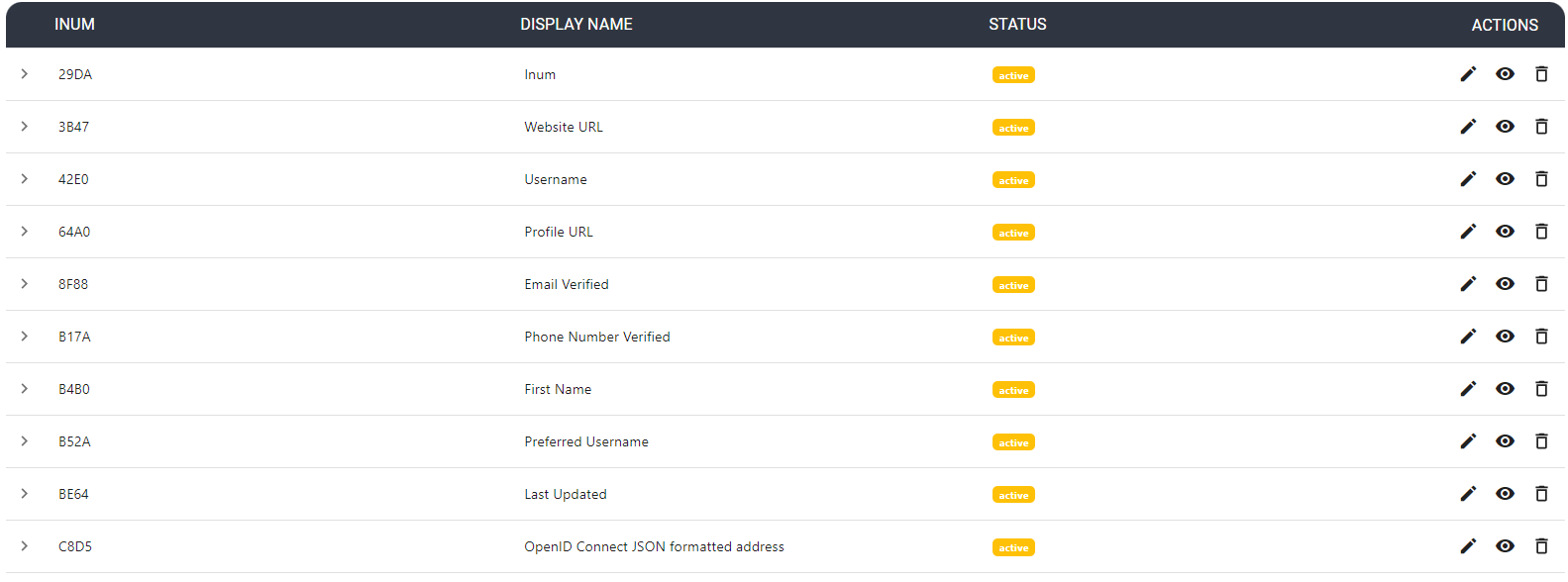Delete the Profile URL attribute
The image size is (1568, 582).
[x=1541, y=232]
